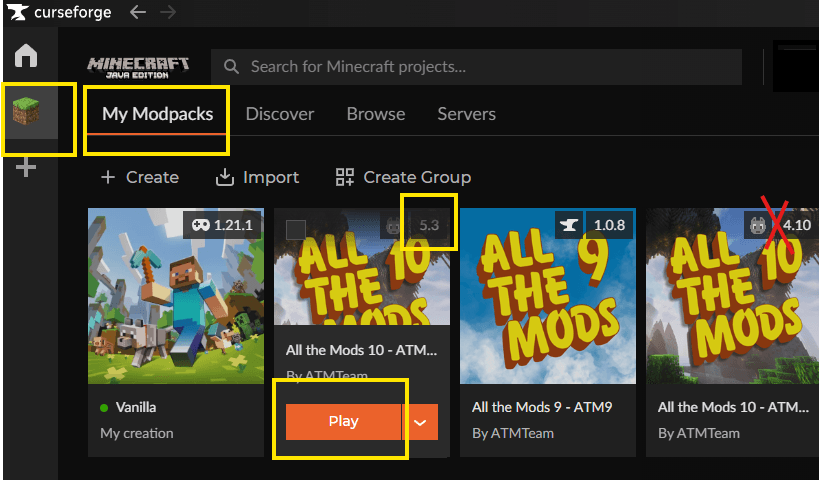The width and height of the screenshot is (819, 480).
Task: Open the Discover tab
Action: pos(280,114)
